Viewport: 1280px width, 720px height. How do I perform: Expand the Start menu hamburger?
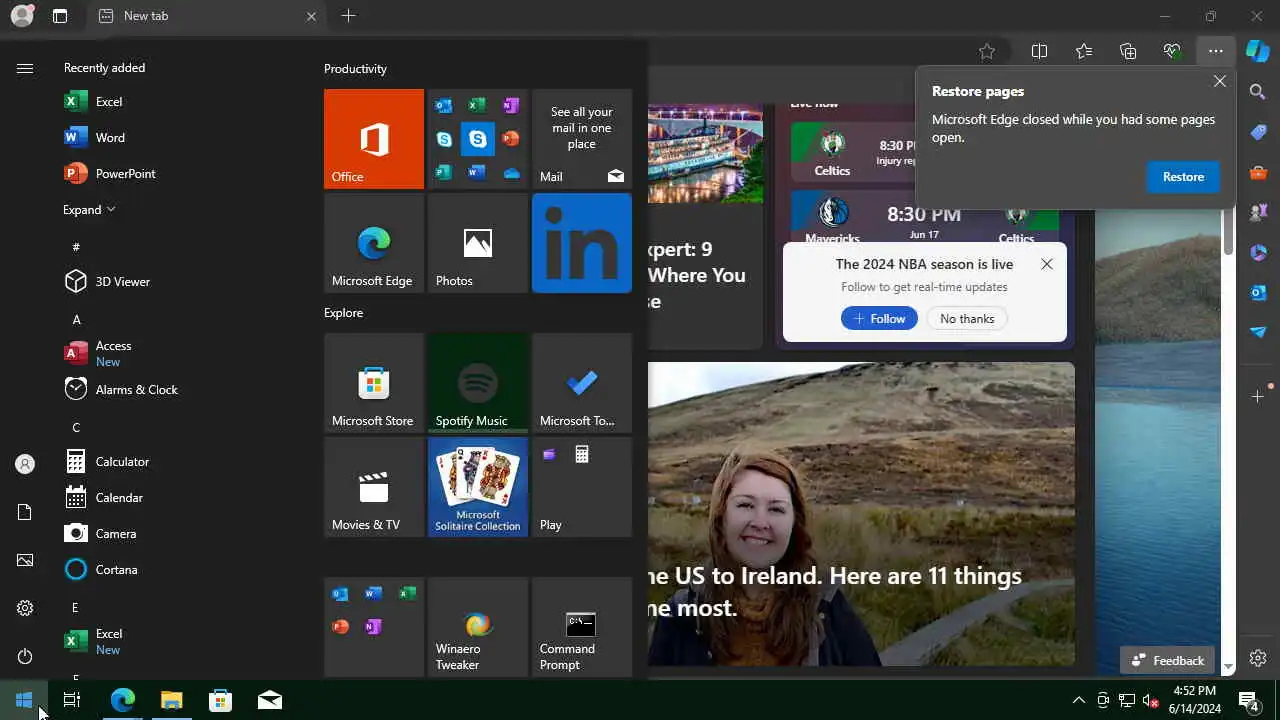click(x=25, y=68)
